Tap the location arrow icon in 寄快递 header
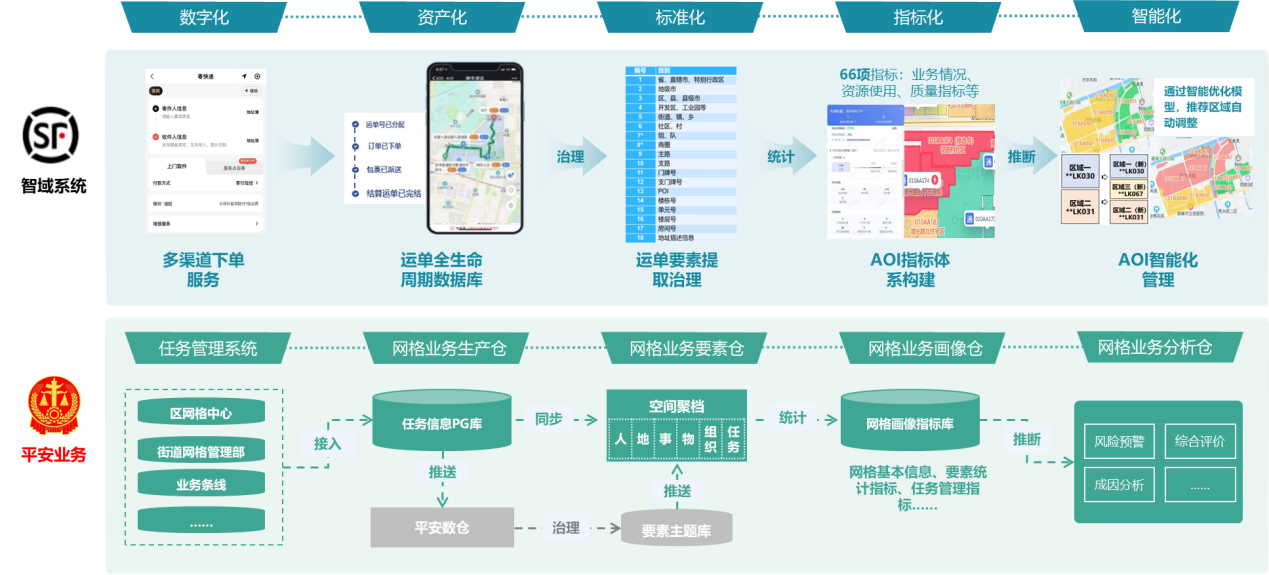Viewport: 1269px width, 575px height. click(x=243, y=76)
